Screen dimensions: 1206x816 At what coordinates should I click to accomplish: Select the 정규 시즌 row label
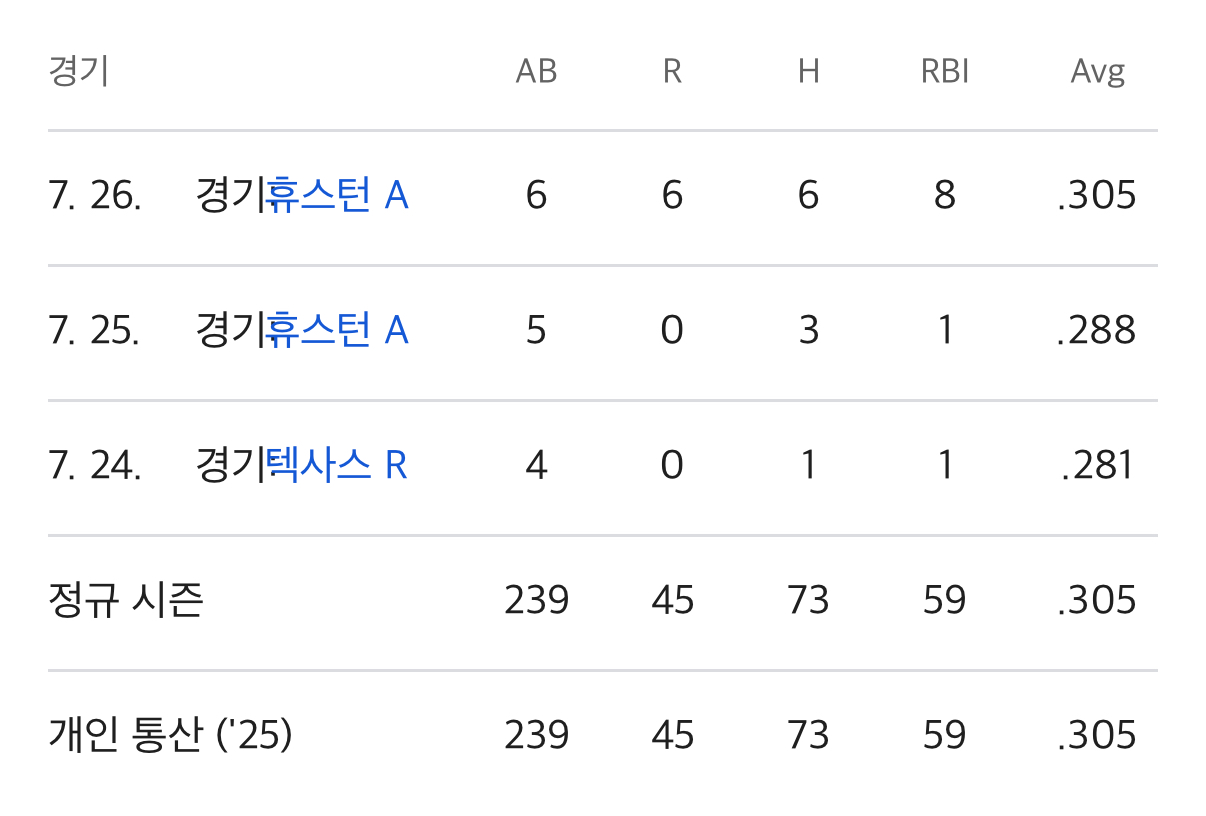pyautogui.click(x=126, y=600)
